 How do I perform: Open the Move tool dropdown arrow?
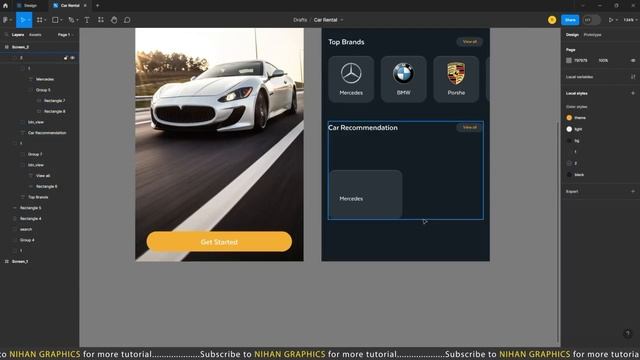(x=29, y=20)
